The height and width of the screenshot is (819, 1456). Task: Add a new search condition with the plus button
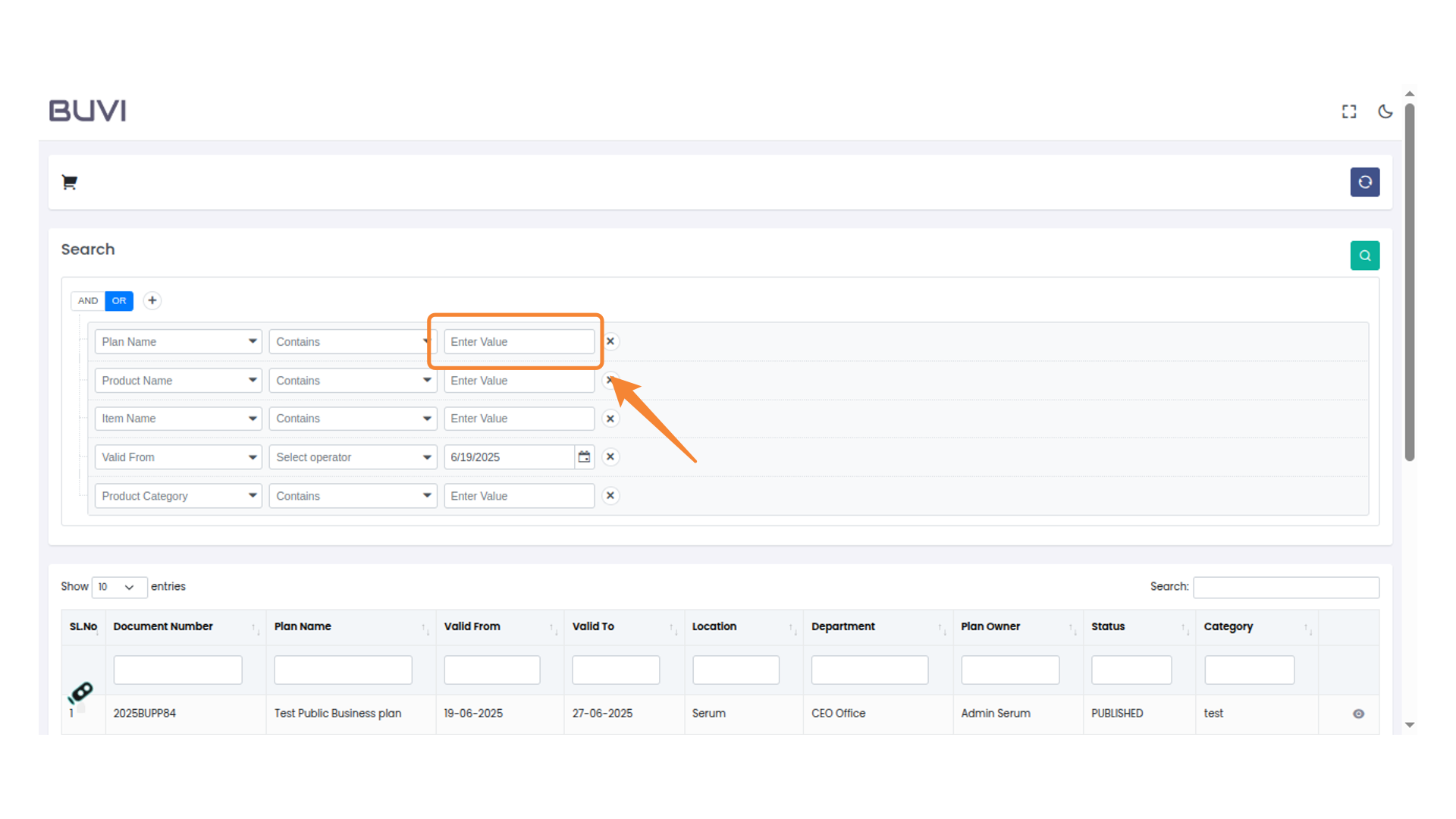152,301
